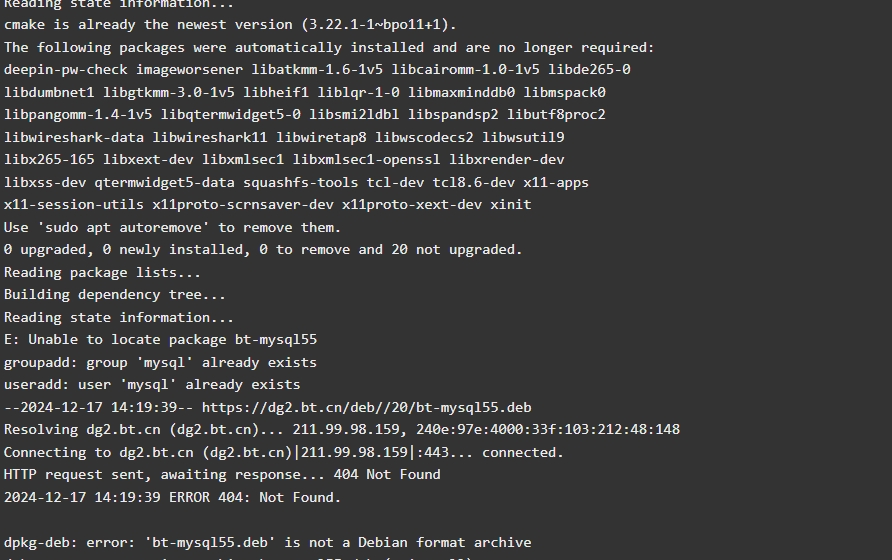Click the '0 upgraded, 0 newly installed' summary

point(263,250)
